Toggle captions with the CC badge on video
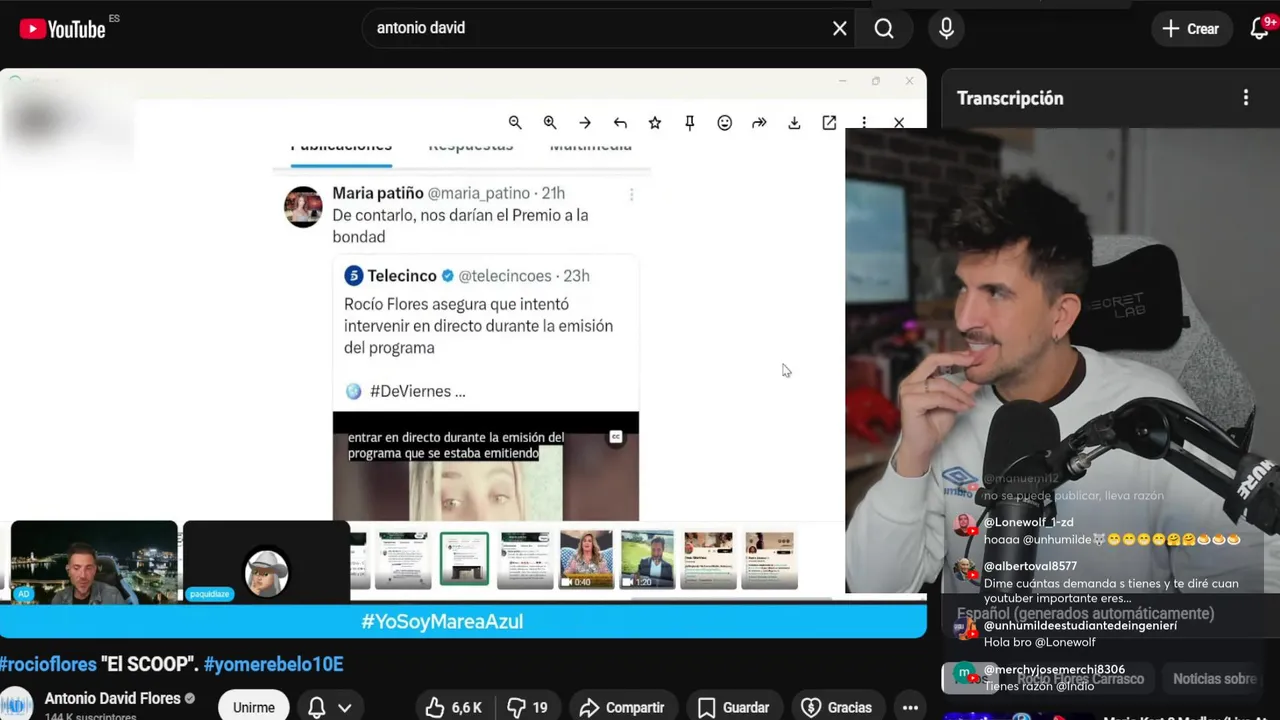 point(616,437)
